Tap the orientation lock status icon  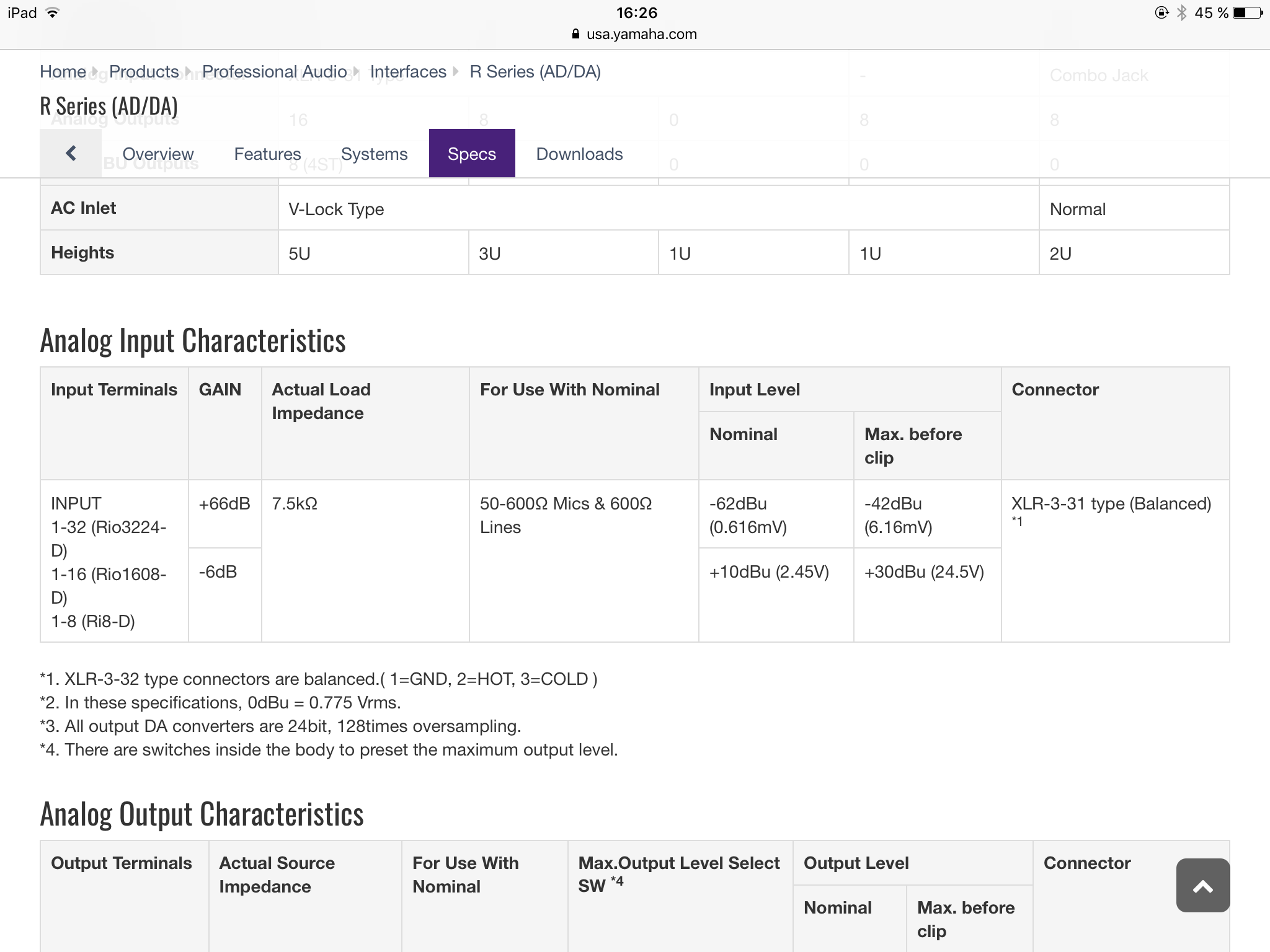click(1161, 13)
